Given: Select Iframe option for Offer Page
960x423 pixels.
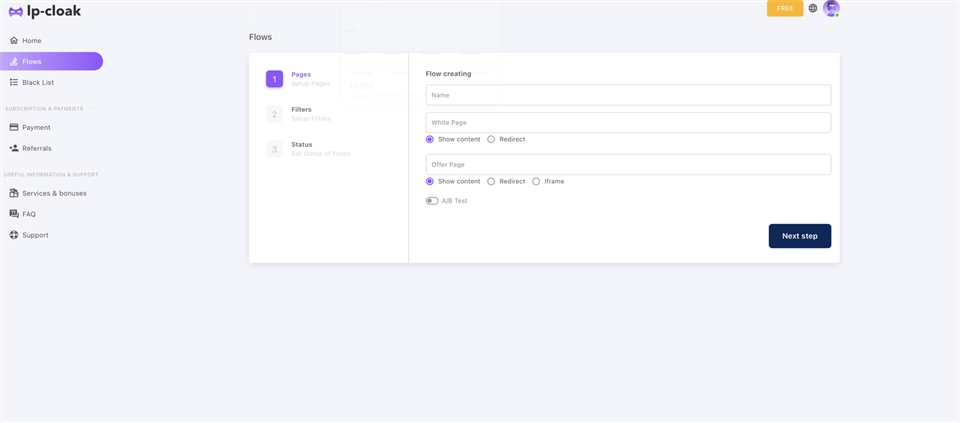Looking at the screenshot, I should pyautogui.click(x=536, y=181).
